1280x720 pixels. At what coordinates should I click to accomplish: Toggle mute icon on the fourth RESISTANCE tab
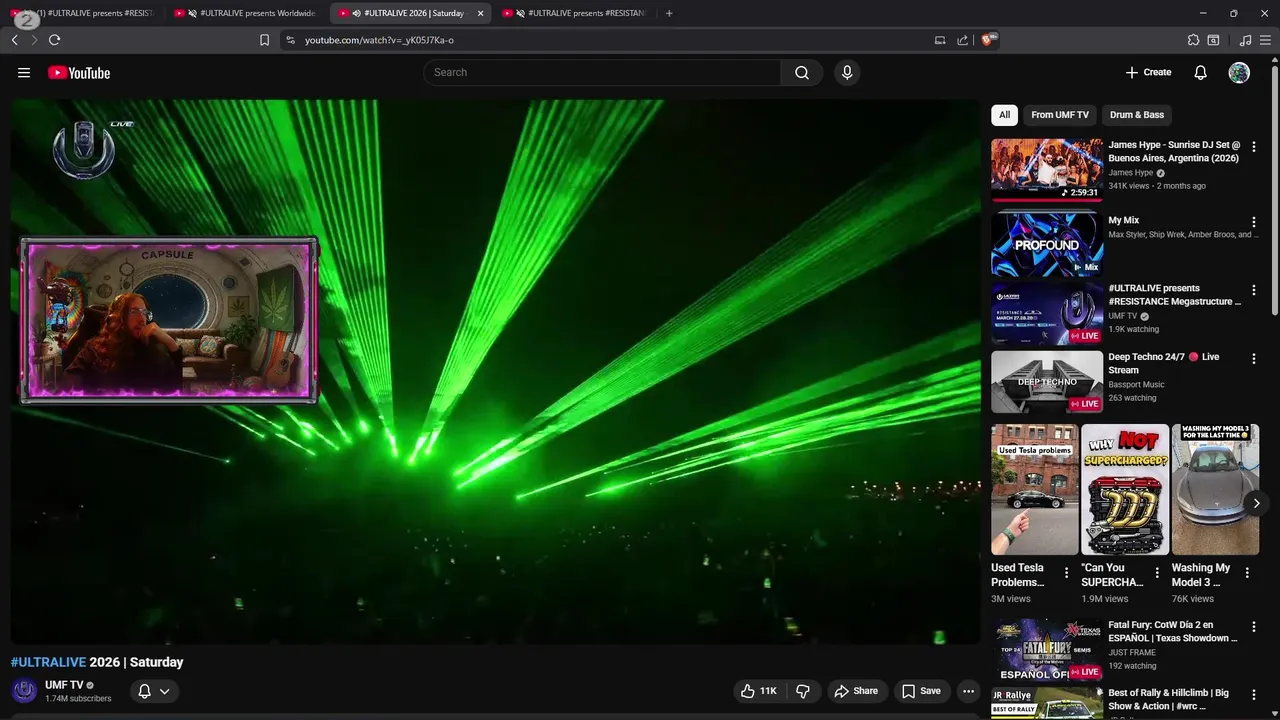coord(521,13)
